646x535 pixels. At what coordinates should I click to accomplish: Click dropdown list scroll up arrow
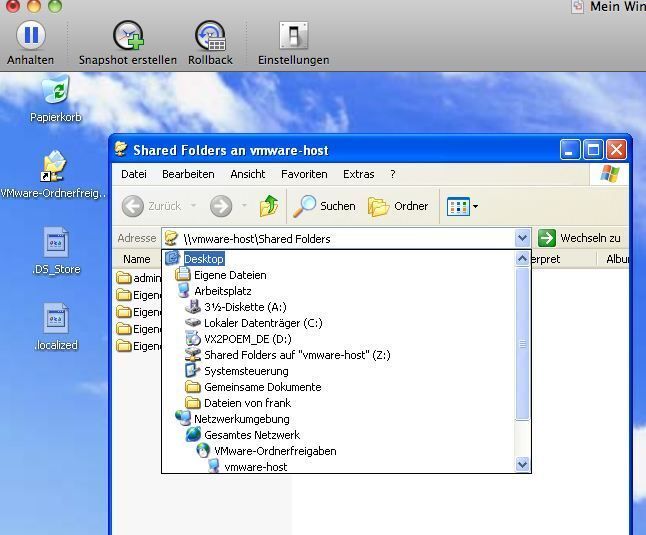pyautogui.click(x=522, y=259)
